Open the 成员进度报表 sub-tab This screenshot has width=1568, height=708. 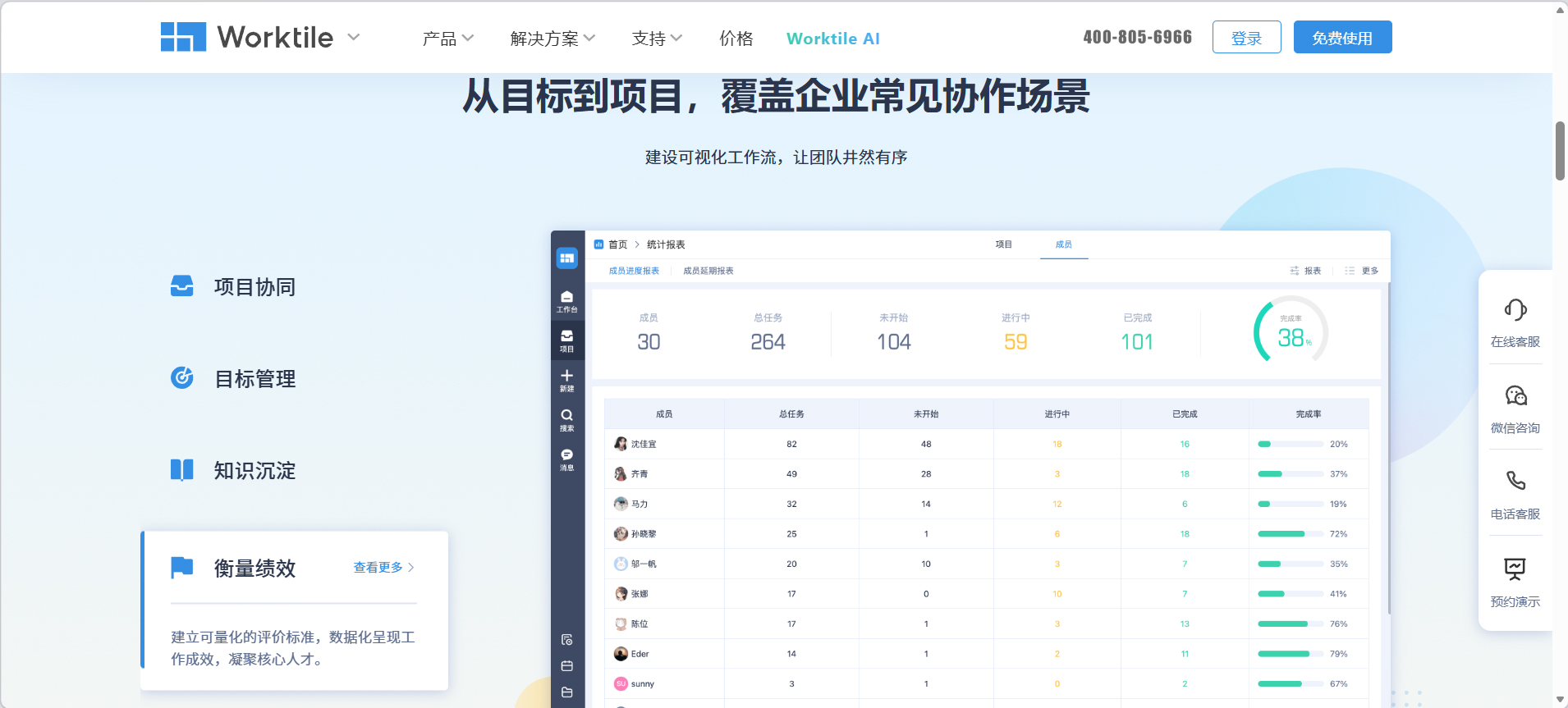click(634, 271)
